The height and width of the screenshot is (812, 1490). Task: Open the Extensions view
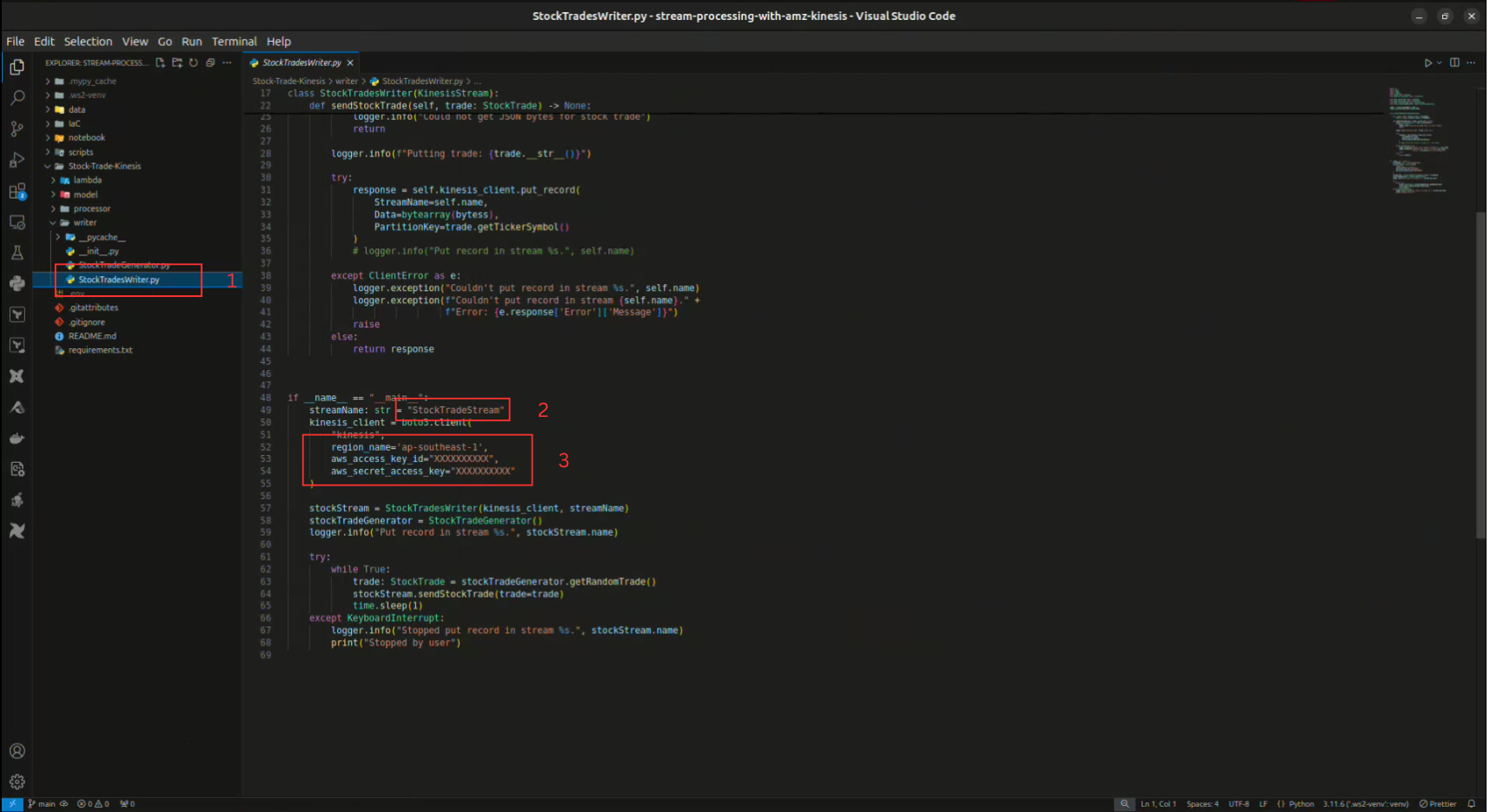coord(17,192)
